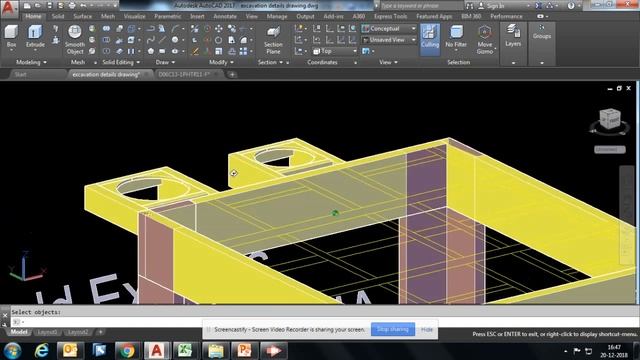The image size is (640, 360).
Task: Expand the Solid Editing panel
Action: [x=121, y=62]
